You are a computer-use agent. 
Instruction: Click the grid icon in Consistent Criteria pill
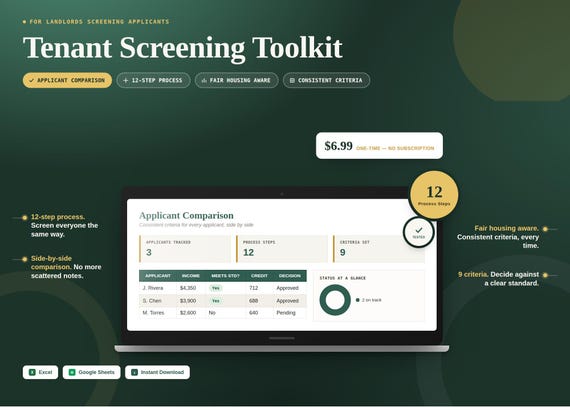292,80
